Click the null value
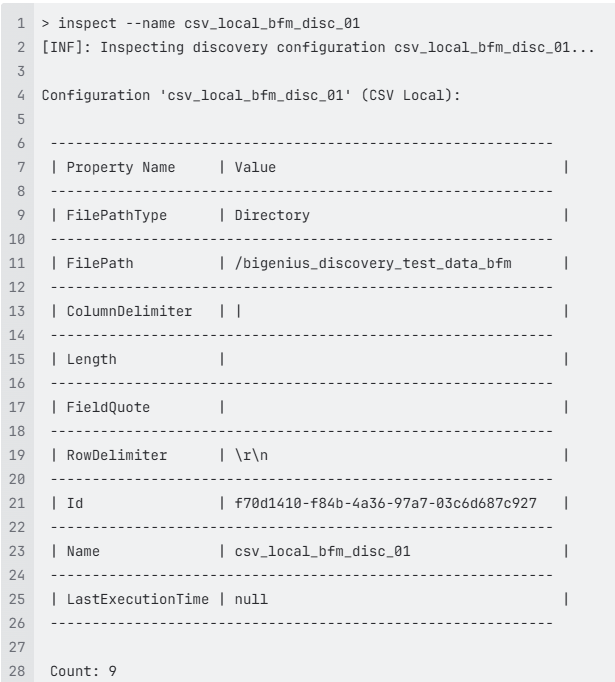 251,599
